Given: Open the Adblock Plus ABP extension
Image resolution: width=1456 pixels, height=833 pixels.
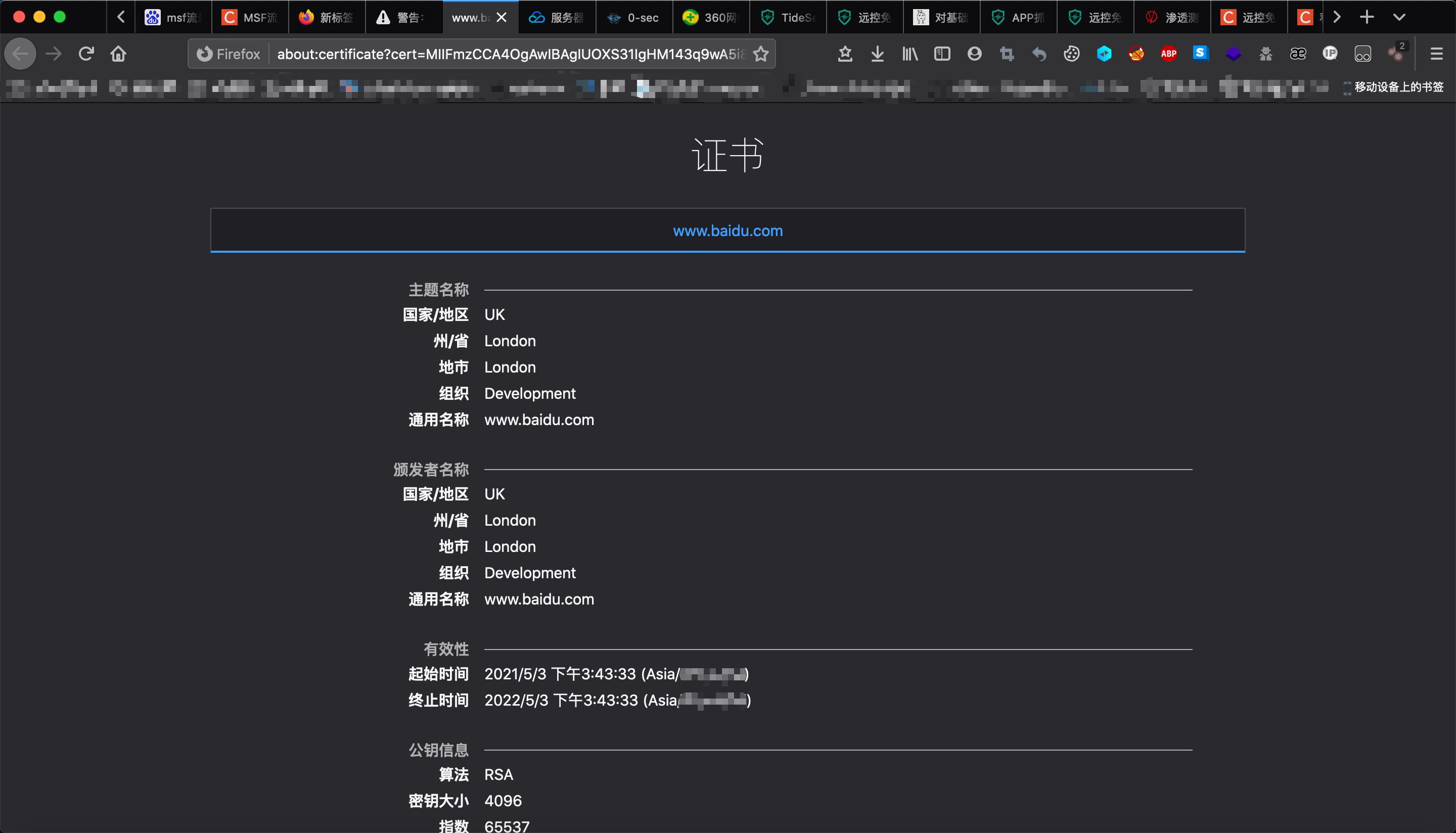Looking at the screenshot, I should click(1169, 54).
